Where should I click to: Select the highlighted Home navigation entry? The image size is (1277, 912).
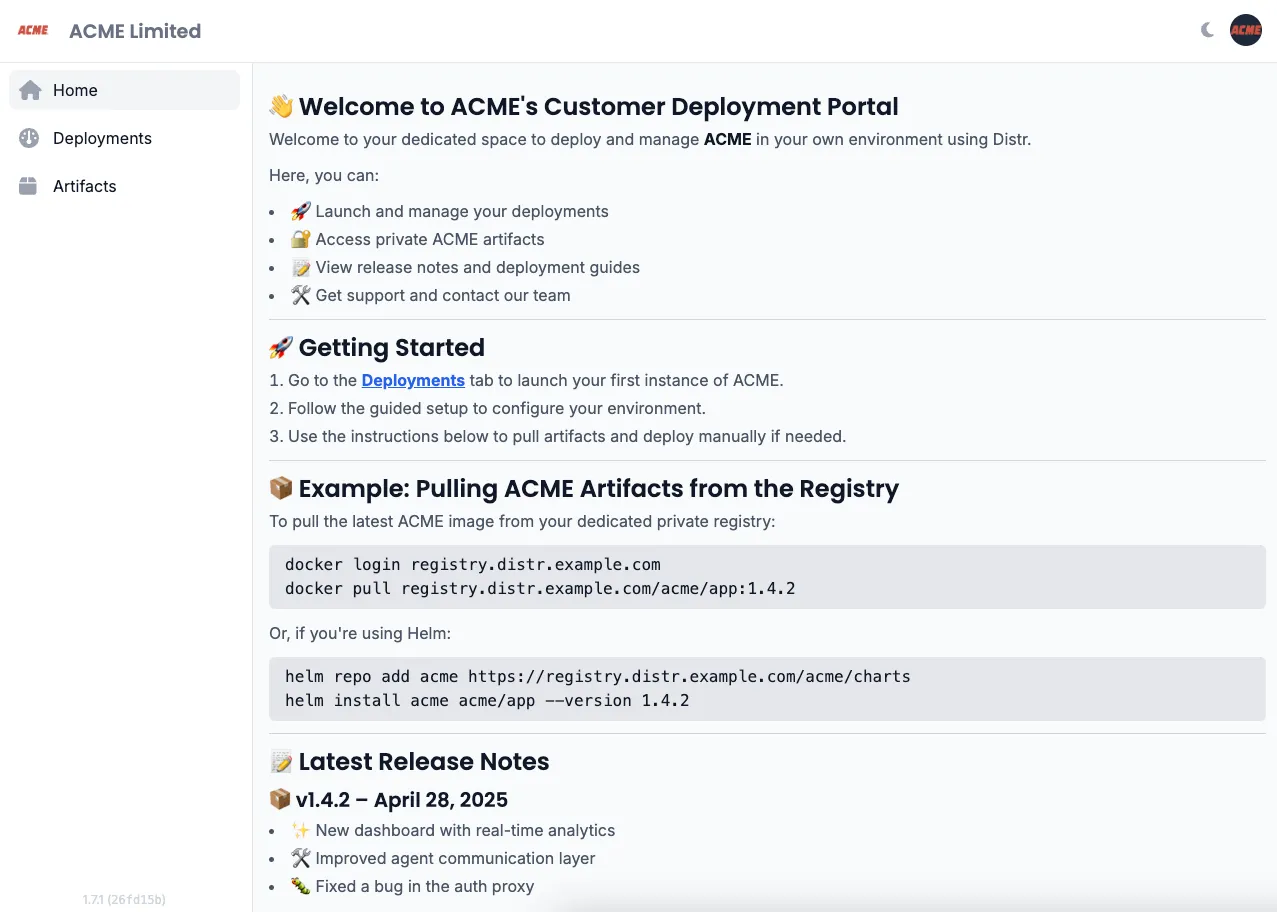75,90
